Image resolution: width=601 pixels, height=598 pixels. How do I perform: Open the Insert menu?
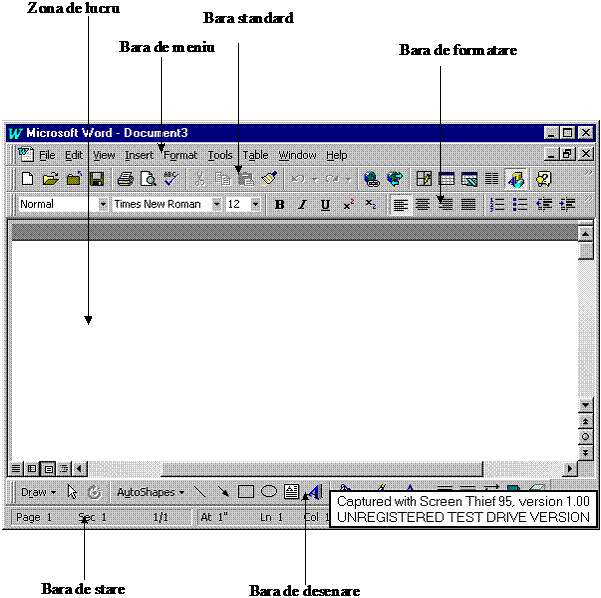(139, 155)
